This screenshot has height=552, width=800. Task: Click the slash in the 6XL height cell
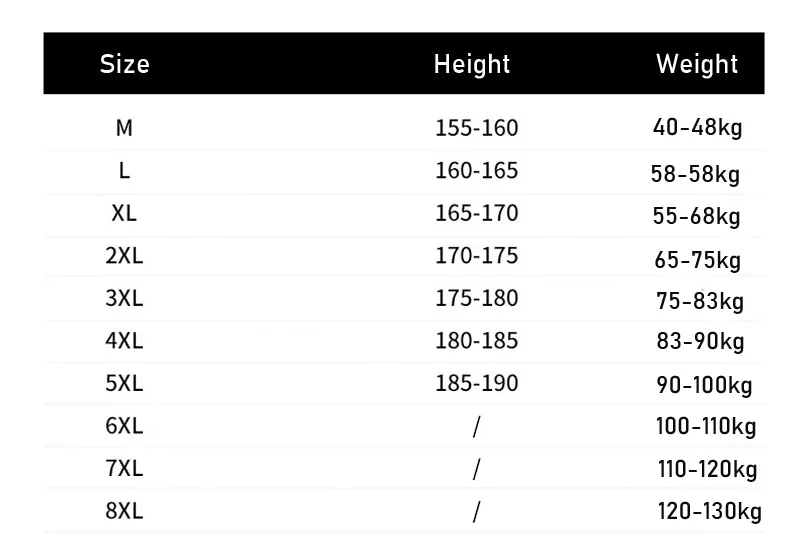[x=476, y=427]
